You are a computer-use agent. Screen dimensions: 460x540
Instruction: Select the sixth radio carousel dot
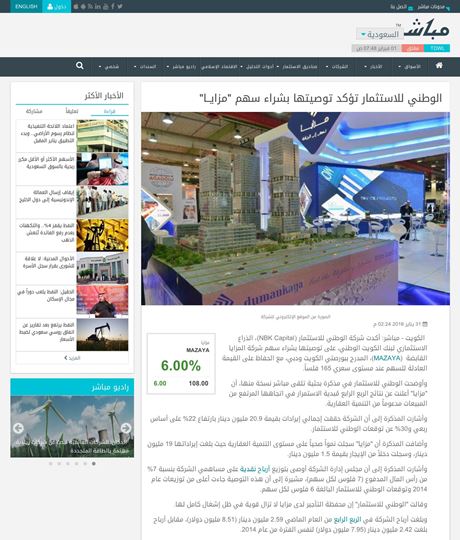click(94, 464)
